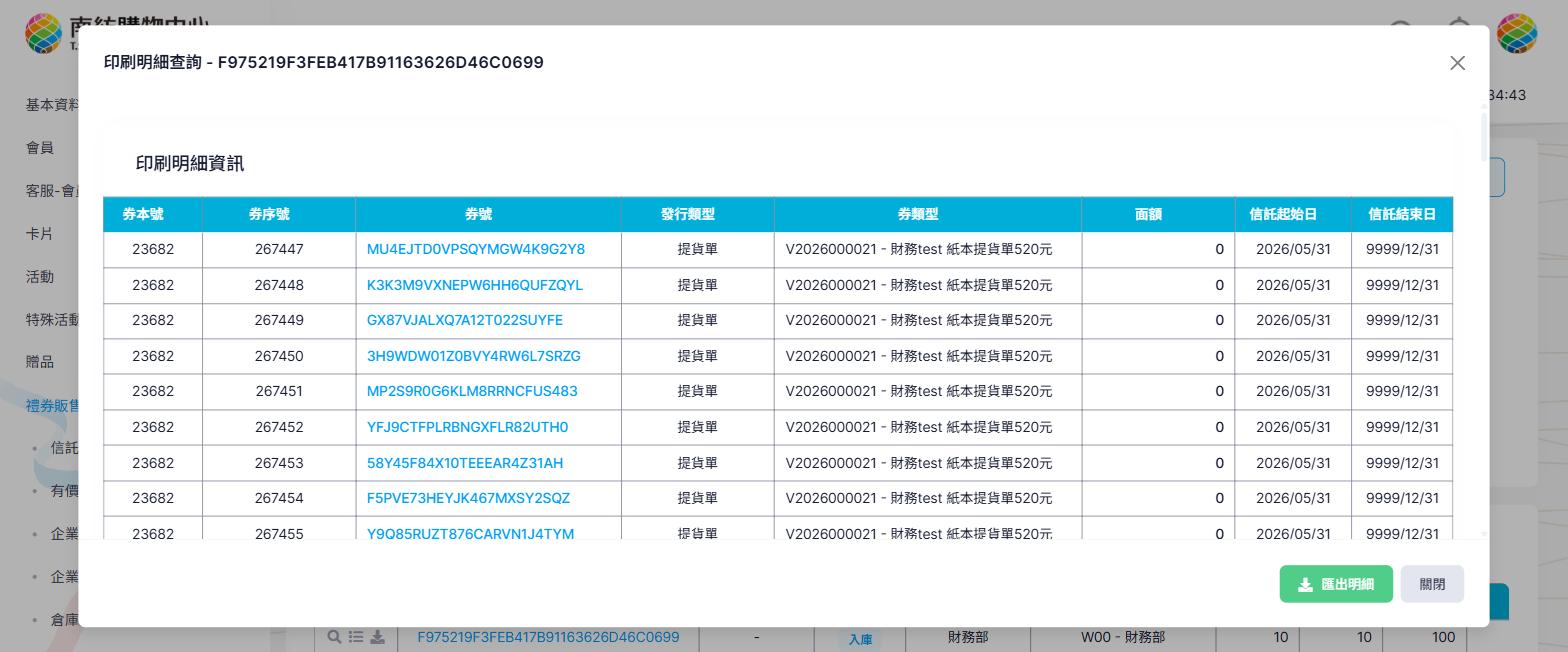Image resolution: width=1568 pixels, height=652 pixels.
Task: Click the user avatar top right
Action: coord(1516,33)
